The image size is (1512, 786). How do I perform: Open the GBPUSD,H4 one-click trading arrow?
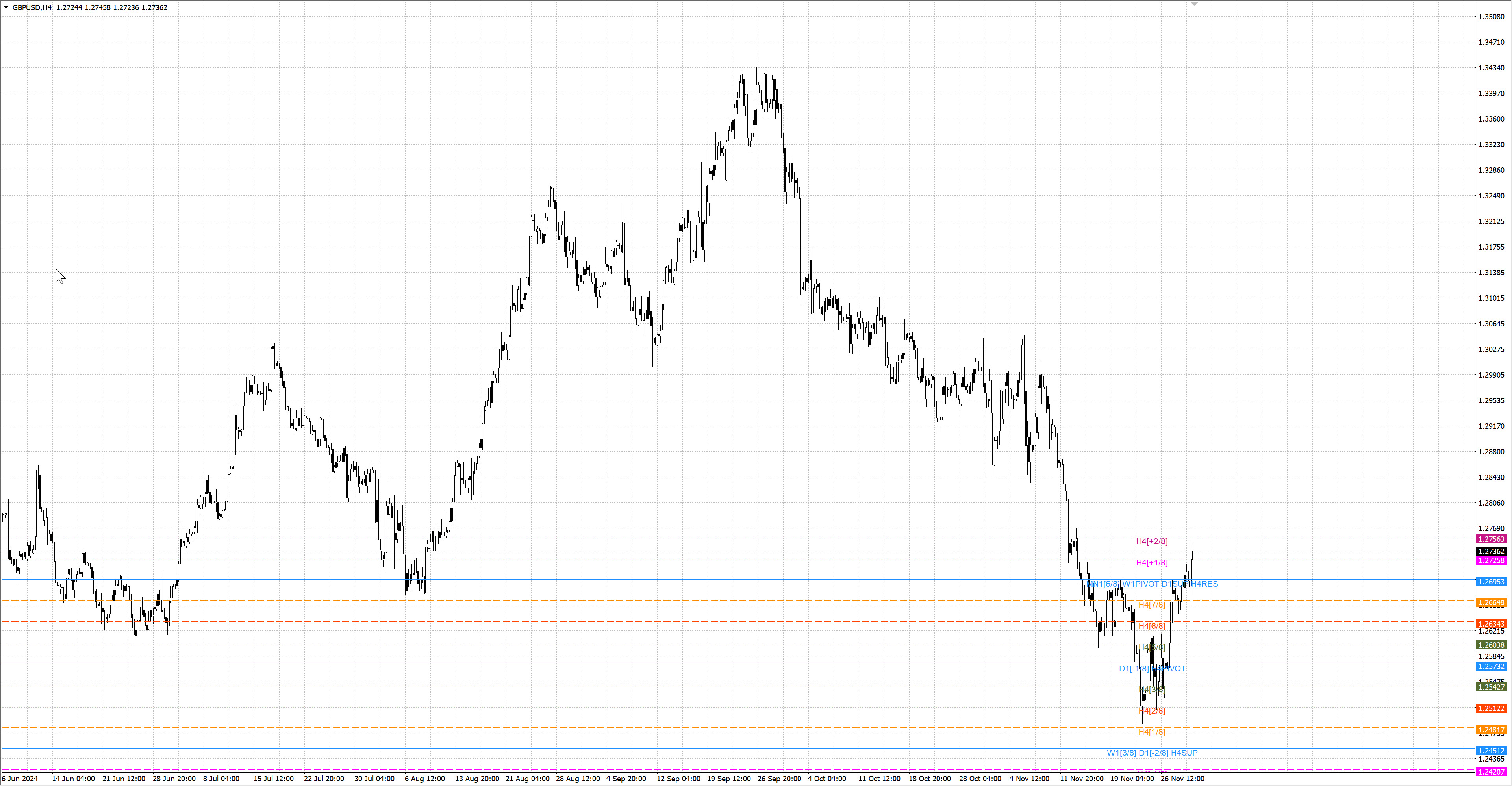pyautogui.click(x=6, y=7)
